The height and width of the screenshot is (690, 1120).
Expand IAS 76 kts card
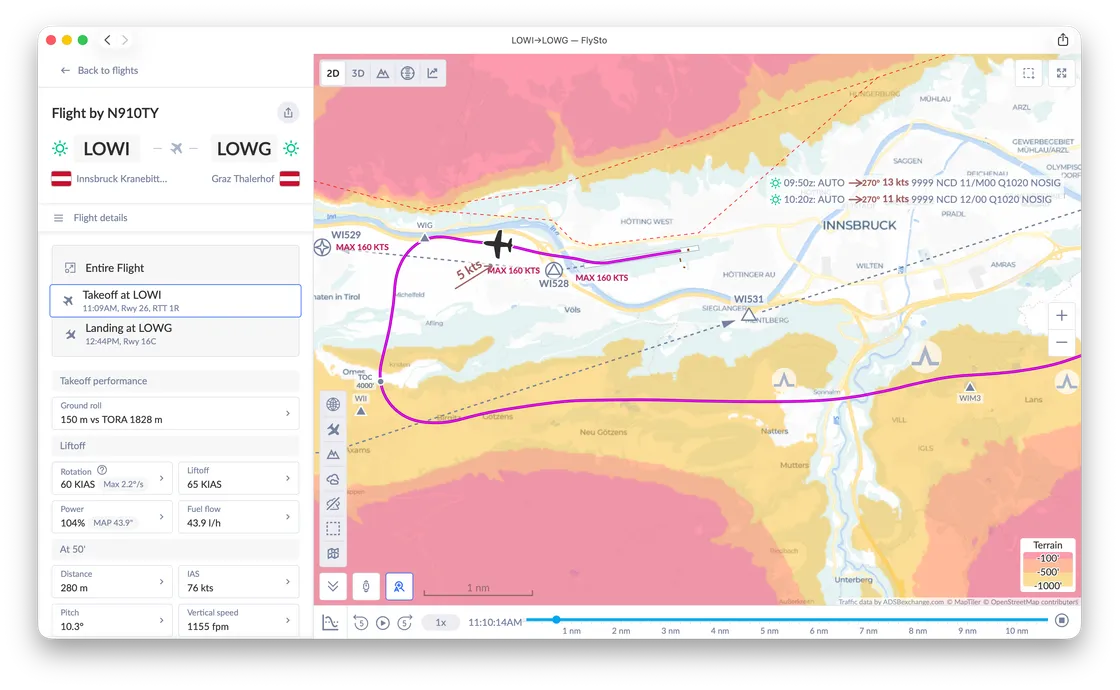239,581
